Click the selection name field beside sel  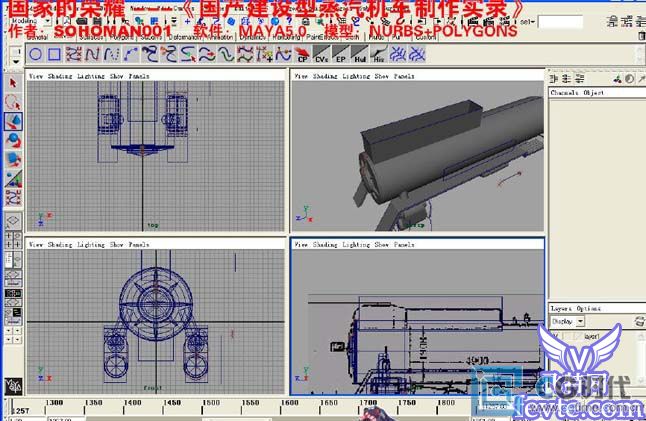(560, 22)
